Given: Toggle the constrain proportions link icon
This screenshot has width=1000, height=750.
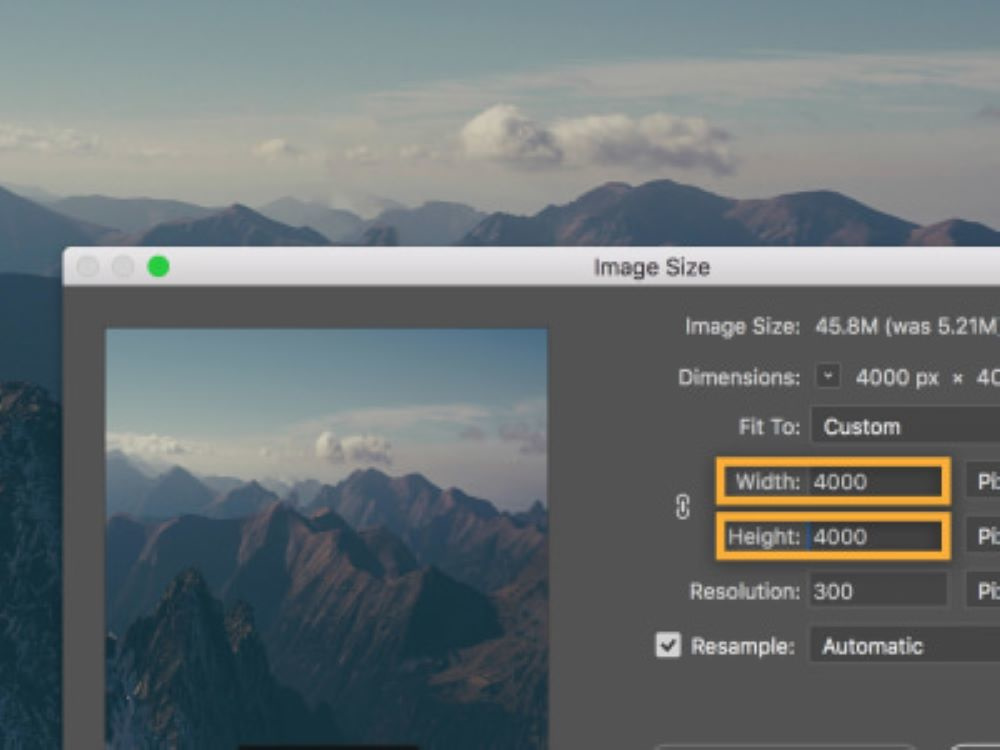Looking at the screenshot, I should pos(682,508).
